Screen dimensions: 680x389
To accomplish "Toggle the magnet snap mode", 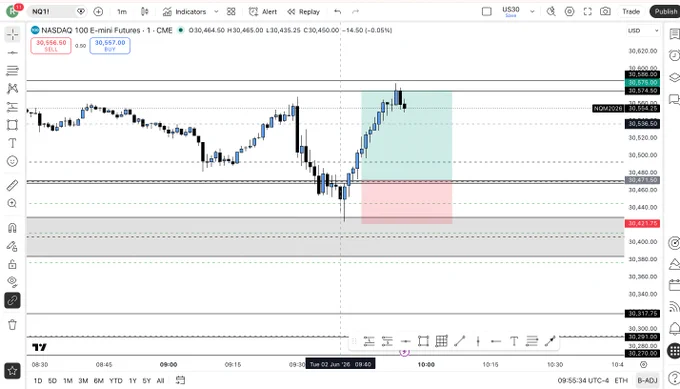I will 12,228.
